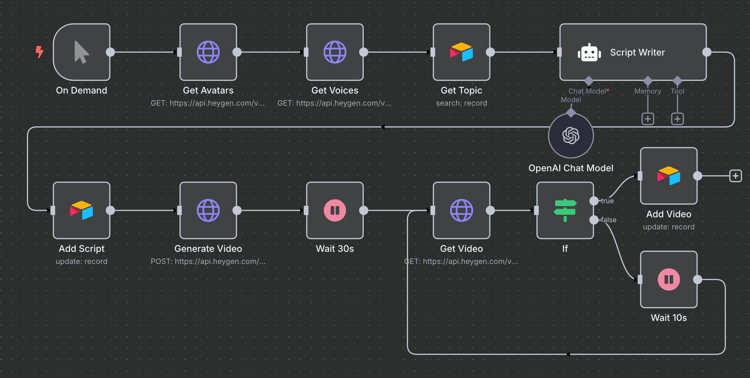Click 'update: record' under Add Video
Viewport: 750px width, 378px height.
[x=669, y=227]
